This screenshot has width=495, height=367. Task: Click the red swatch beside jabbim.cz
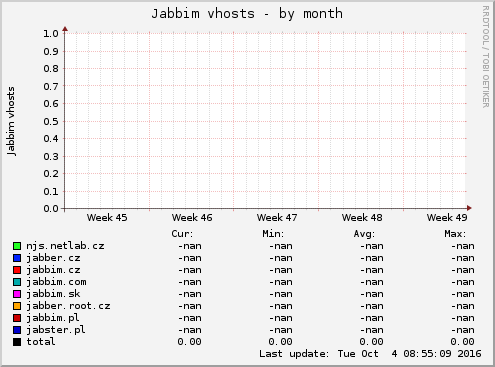17,270
